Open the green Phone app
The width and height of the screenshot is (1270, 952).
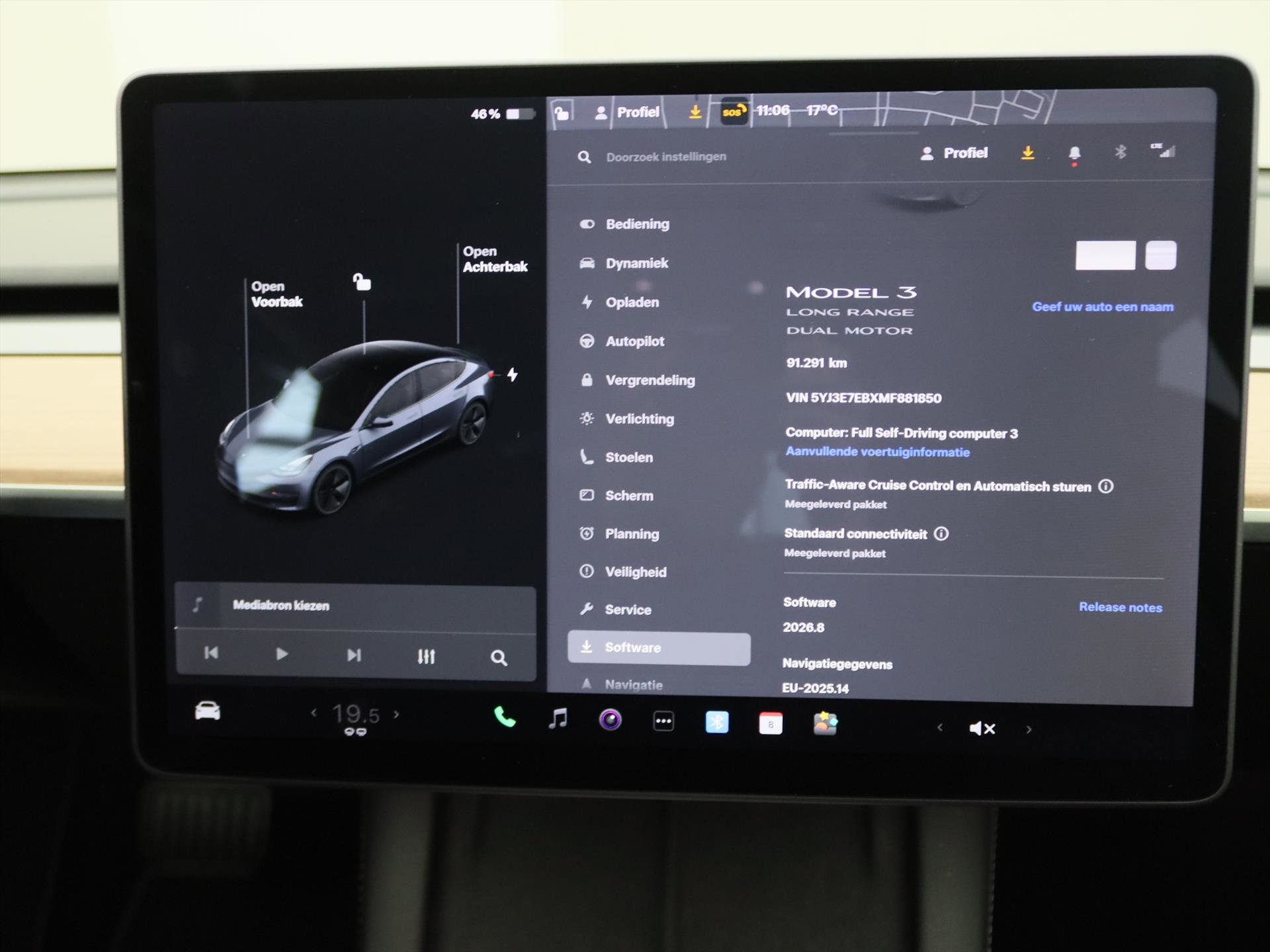click(505, 717)
